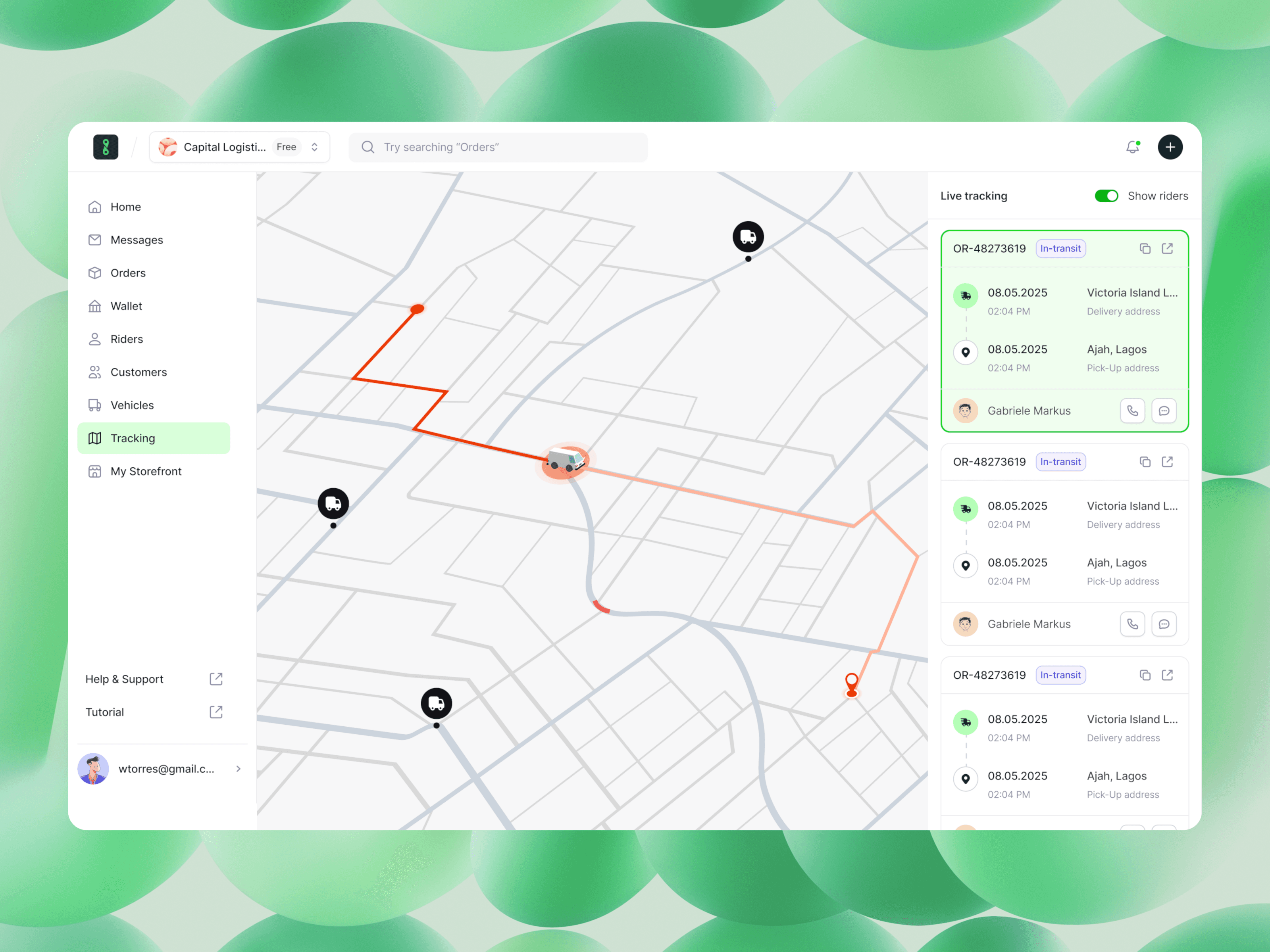The width and height of the screenshot is (1270, 952).
Task: Message Gabriele Markus in second order card
Action: (1164, 624)
